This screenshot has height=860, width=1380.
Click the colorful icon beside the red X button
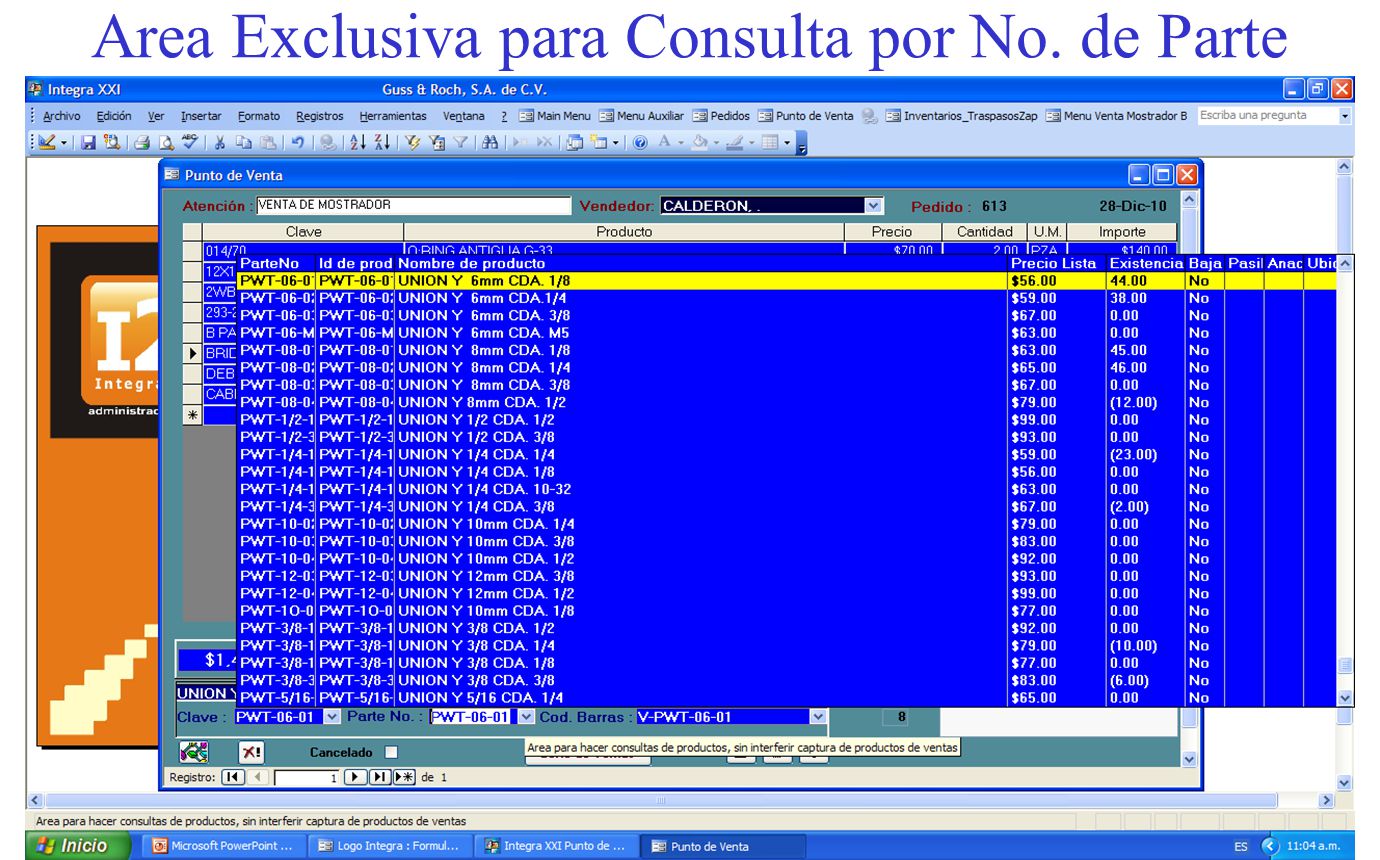192,752
